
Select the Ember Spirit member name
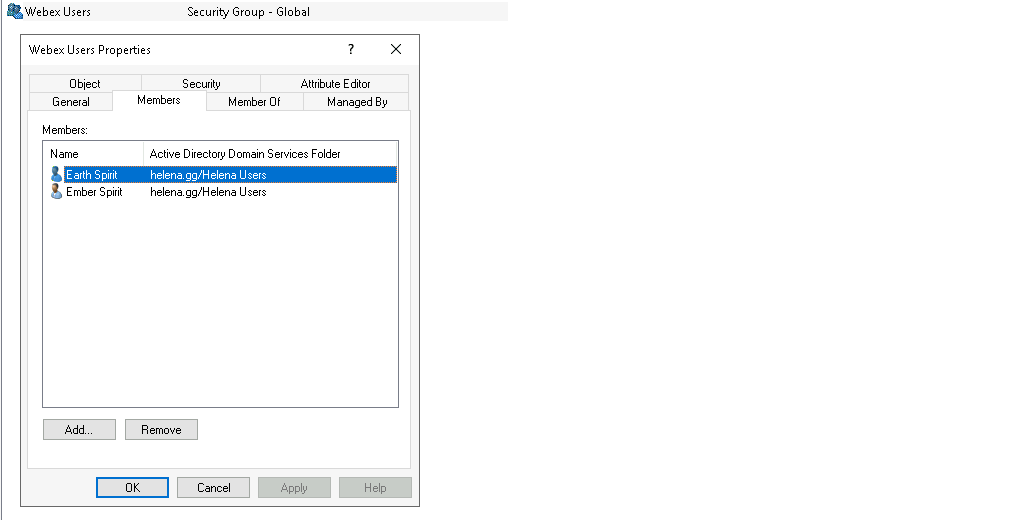pos(94,192)
